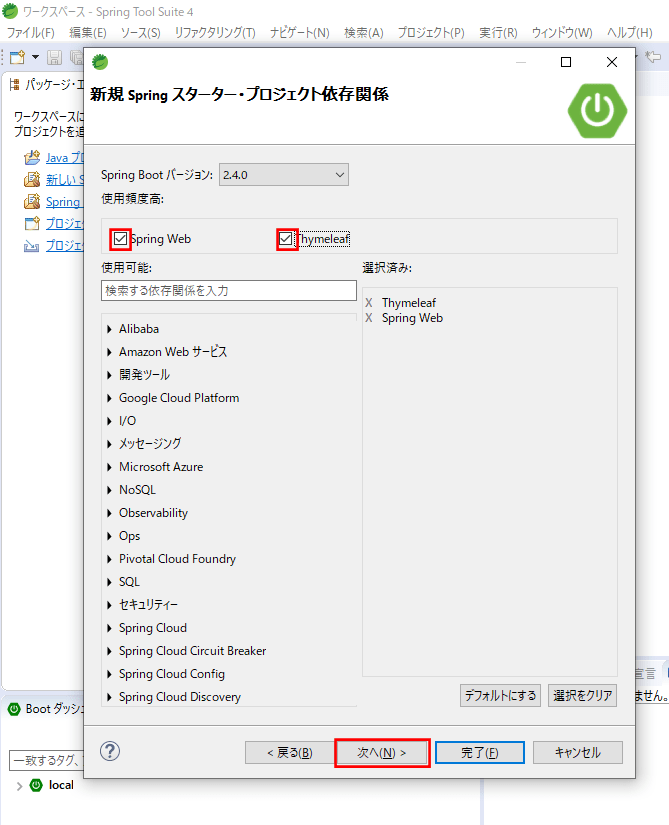Expand the Spring Cloud category

(x=109, y=628)
